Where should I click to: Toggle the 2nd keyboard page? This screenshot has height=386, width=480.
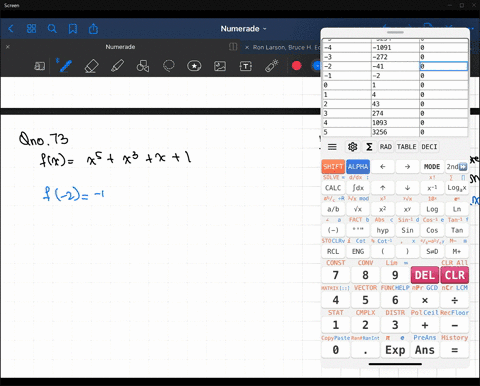(x=457, y=167)
